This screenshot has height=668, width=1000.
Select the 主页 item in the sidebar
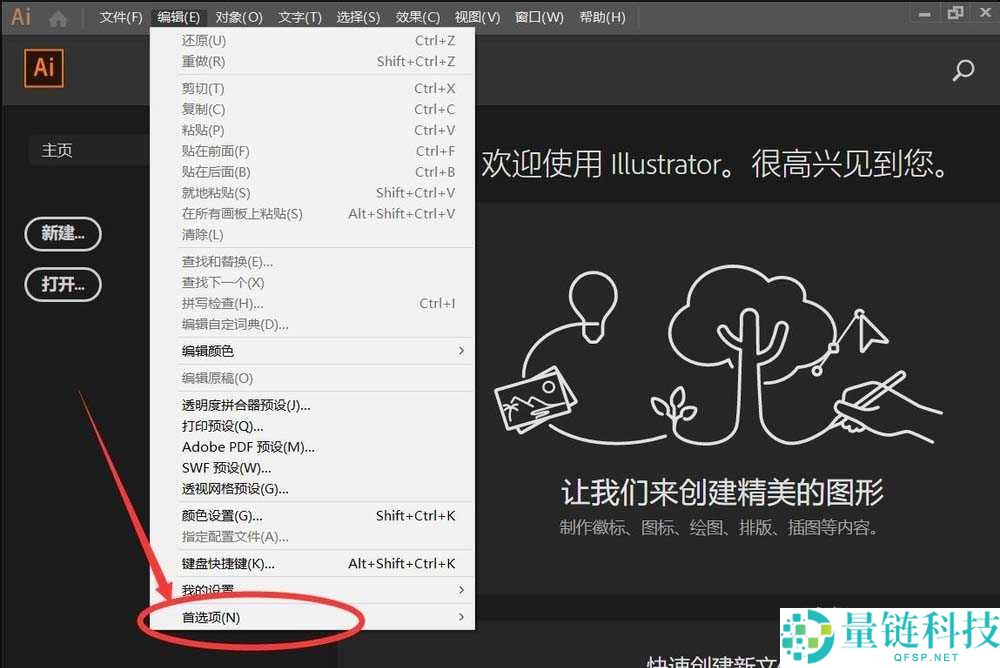(x=57, y=150)
